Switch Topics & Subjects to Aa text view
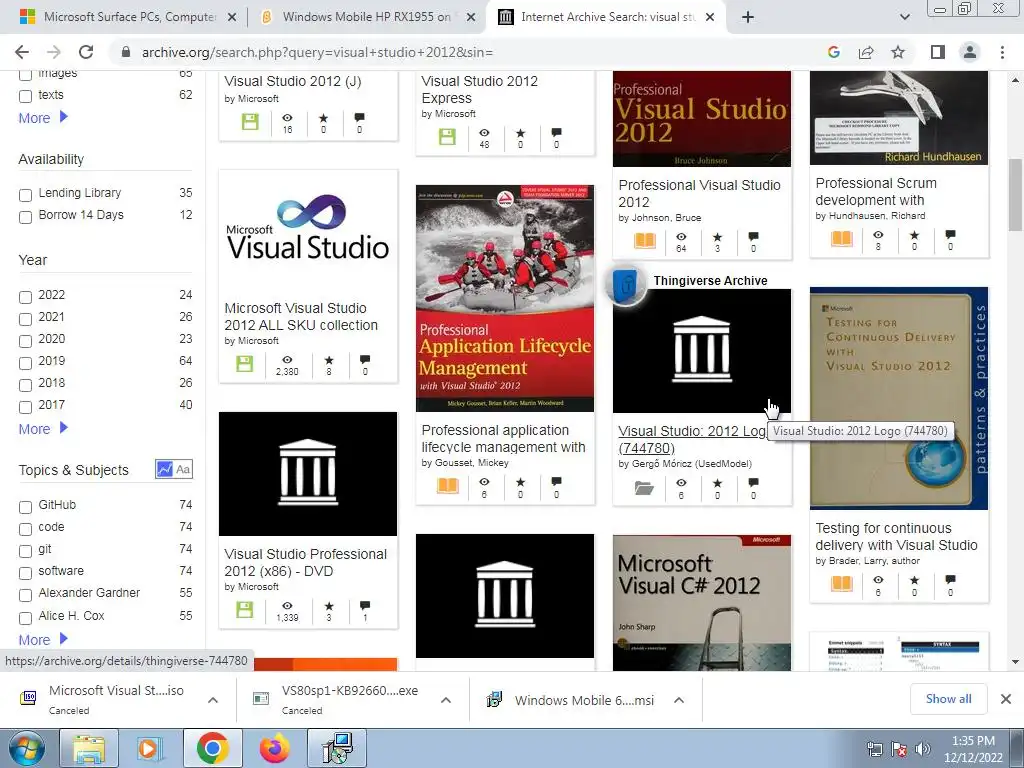Viewport: 1024px width, 768px height. pos(184,469)
